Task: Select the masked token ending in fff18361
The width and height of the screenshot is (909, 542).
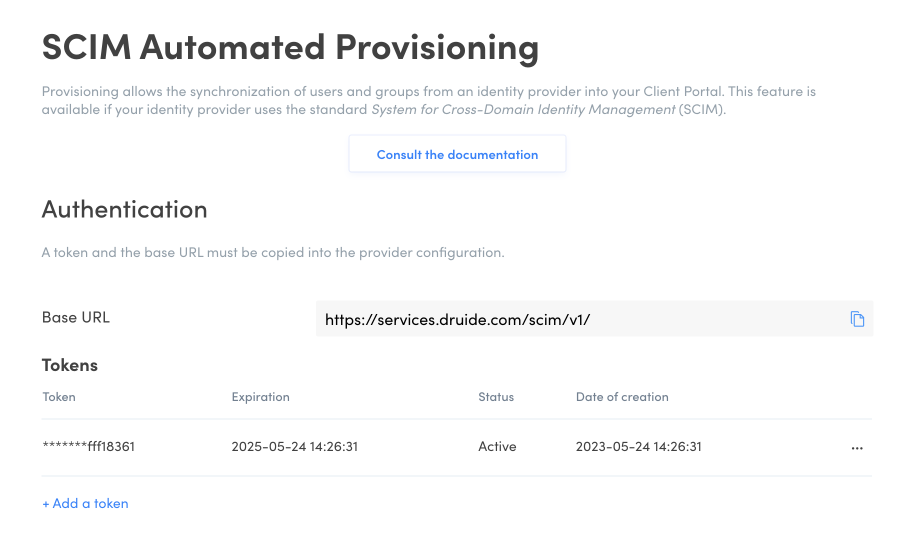Action: tap(89, 447)
